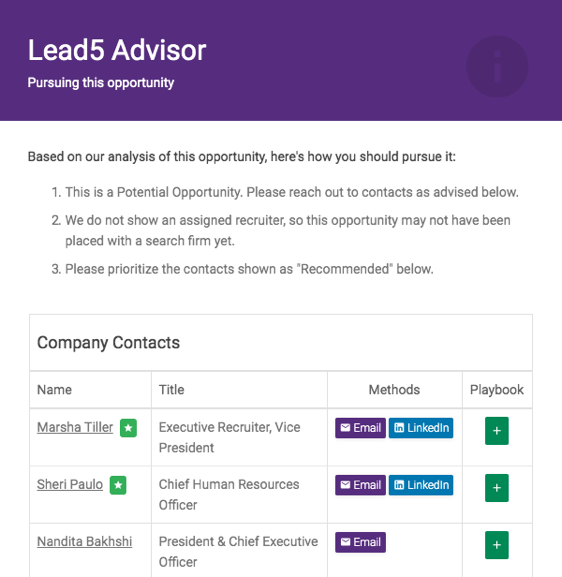Click the Title column header
This screenshot has width=562, height=577.
click(x=172, y=390)
